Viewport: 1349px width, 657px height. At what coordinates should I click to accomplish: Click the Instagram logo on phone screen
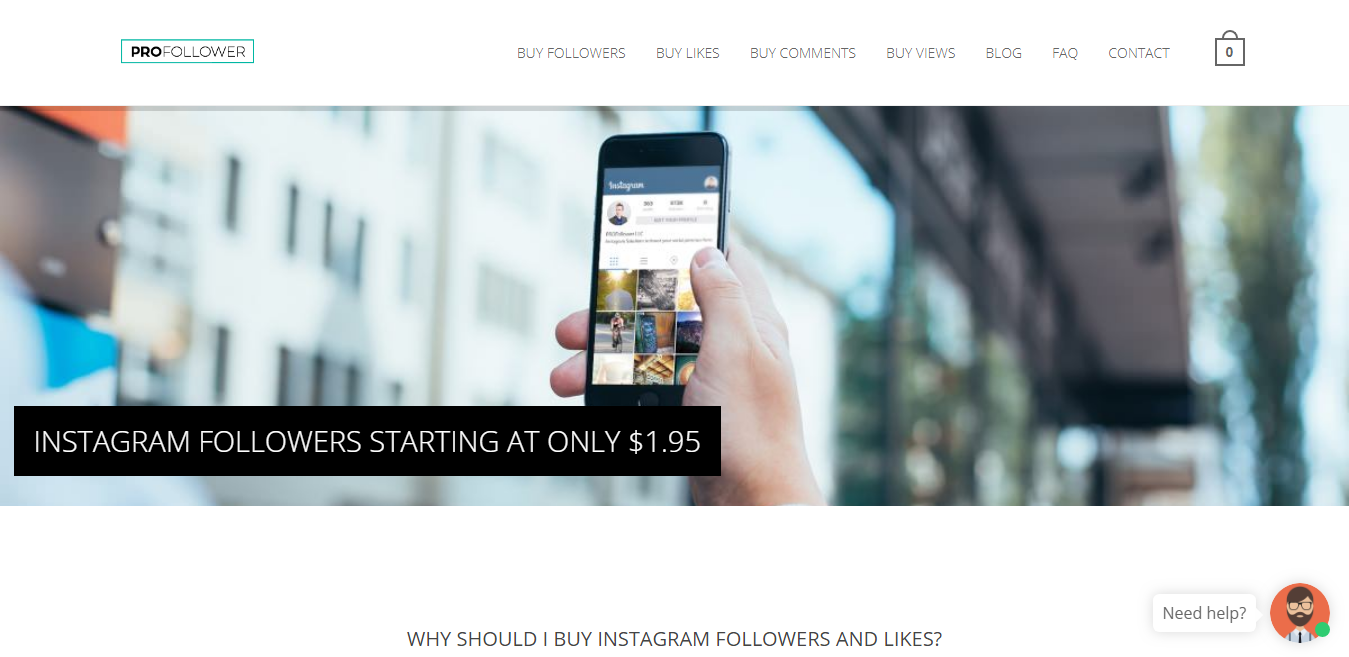point(624,185)
